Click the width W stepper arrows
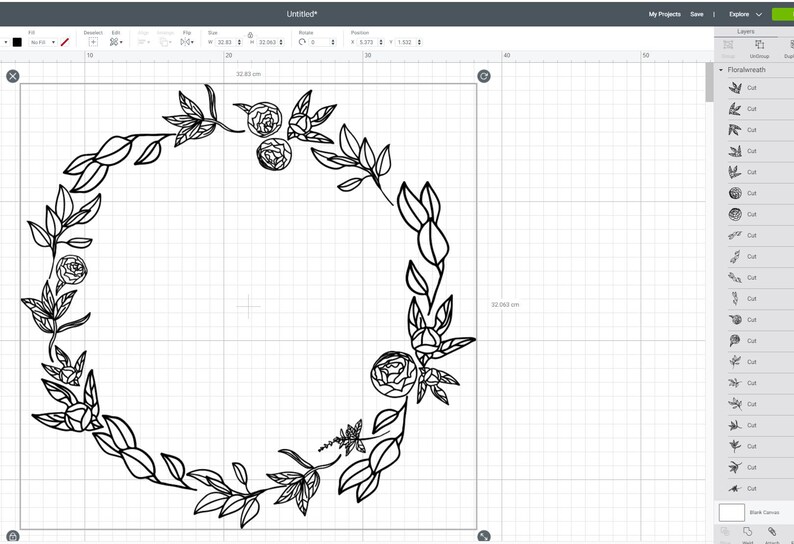The width and height of the screenshot is (794, 544). pos(240,42)
